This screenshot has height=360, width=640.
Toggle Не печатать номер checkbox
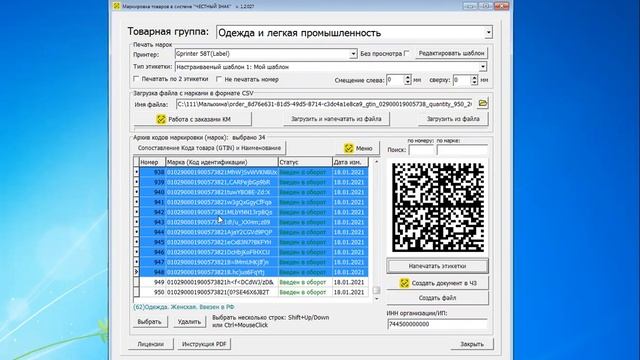[219, 79]
